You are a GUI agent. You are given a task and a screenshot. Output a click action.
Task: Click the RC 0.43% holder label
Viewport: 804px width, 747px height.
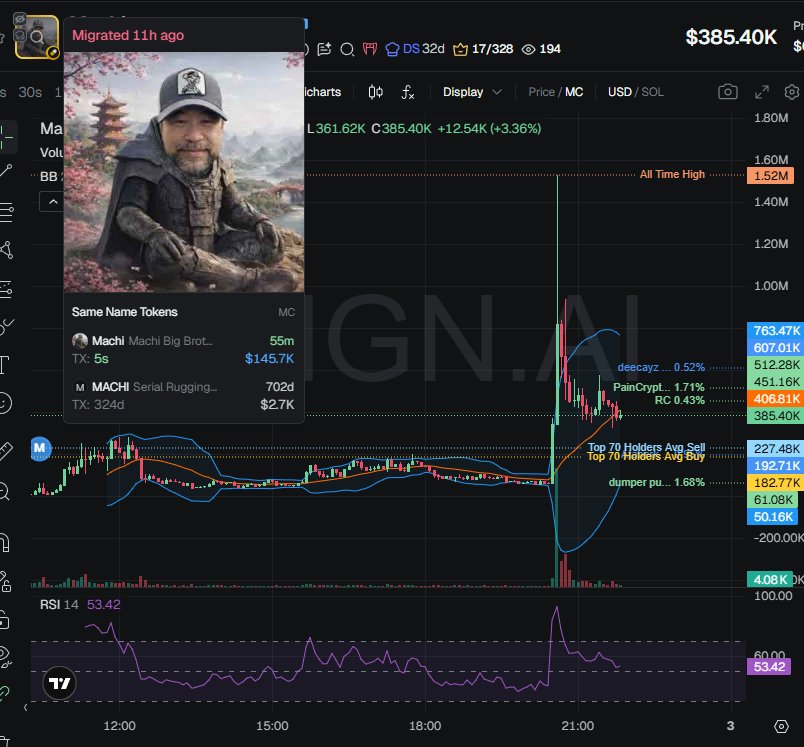(679, 400)
